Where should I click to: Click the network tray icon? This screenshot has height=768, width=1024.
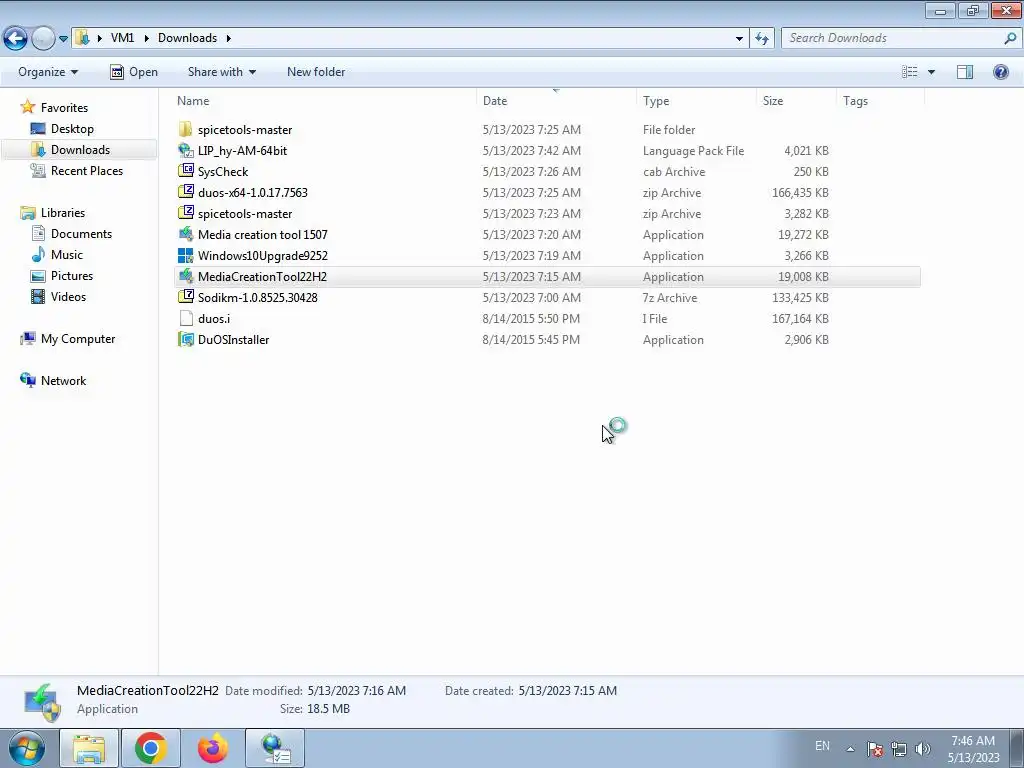point(899,749)
